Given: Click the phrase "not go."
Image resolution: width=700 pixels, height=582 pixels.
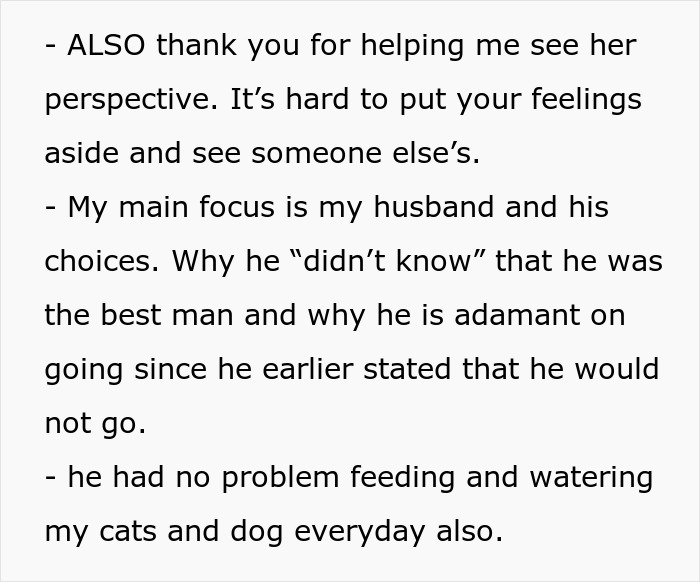Looking at the screenshot, I should (x=95, y=424).
